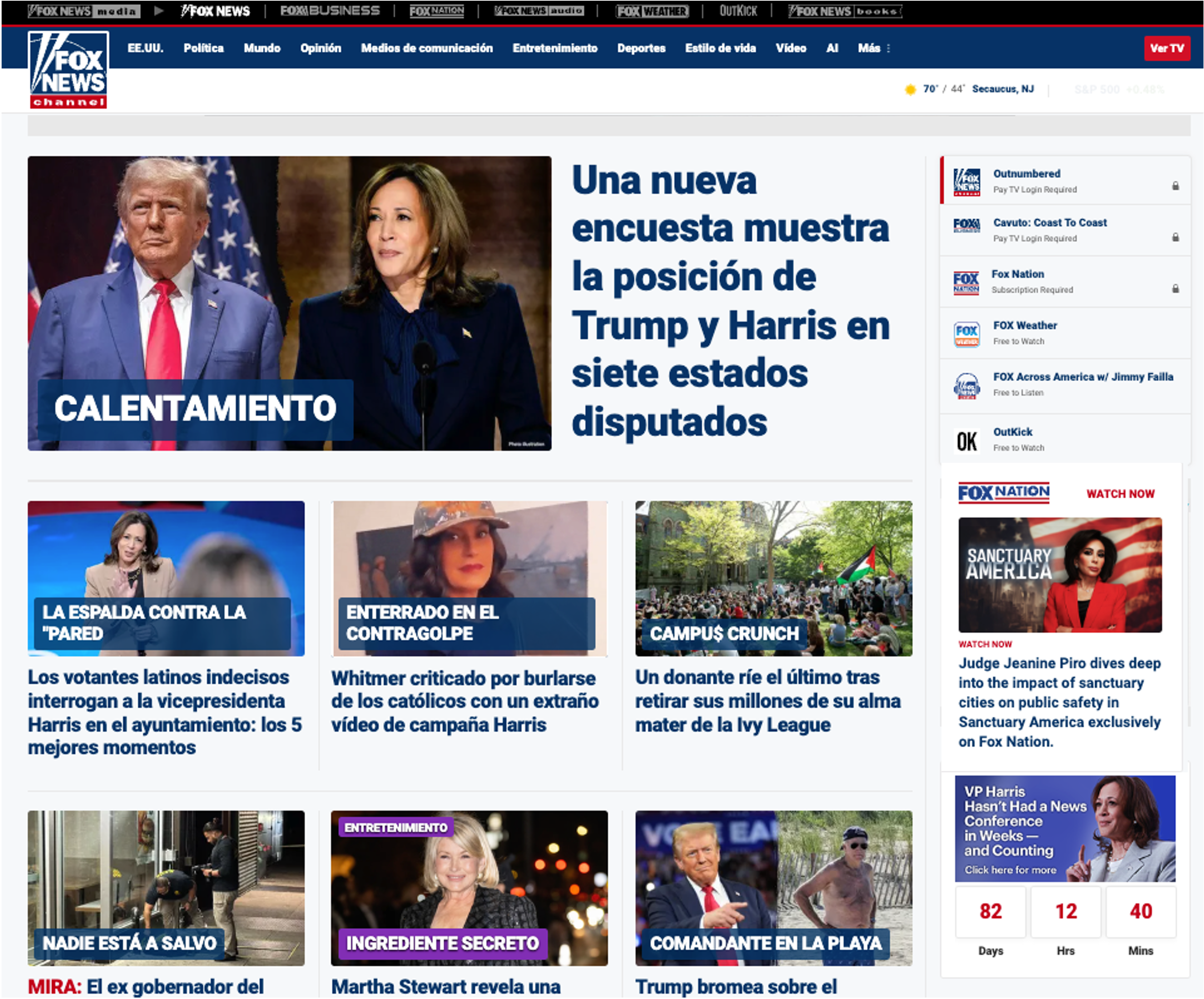
Task: Click Fox News Books logo
Action: click(845, 11)
